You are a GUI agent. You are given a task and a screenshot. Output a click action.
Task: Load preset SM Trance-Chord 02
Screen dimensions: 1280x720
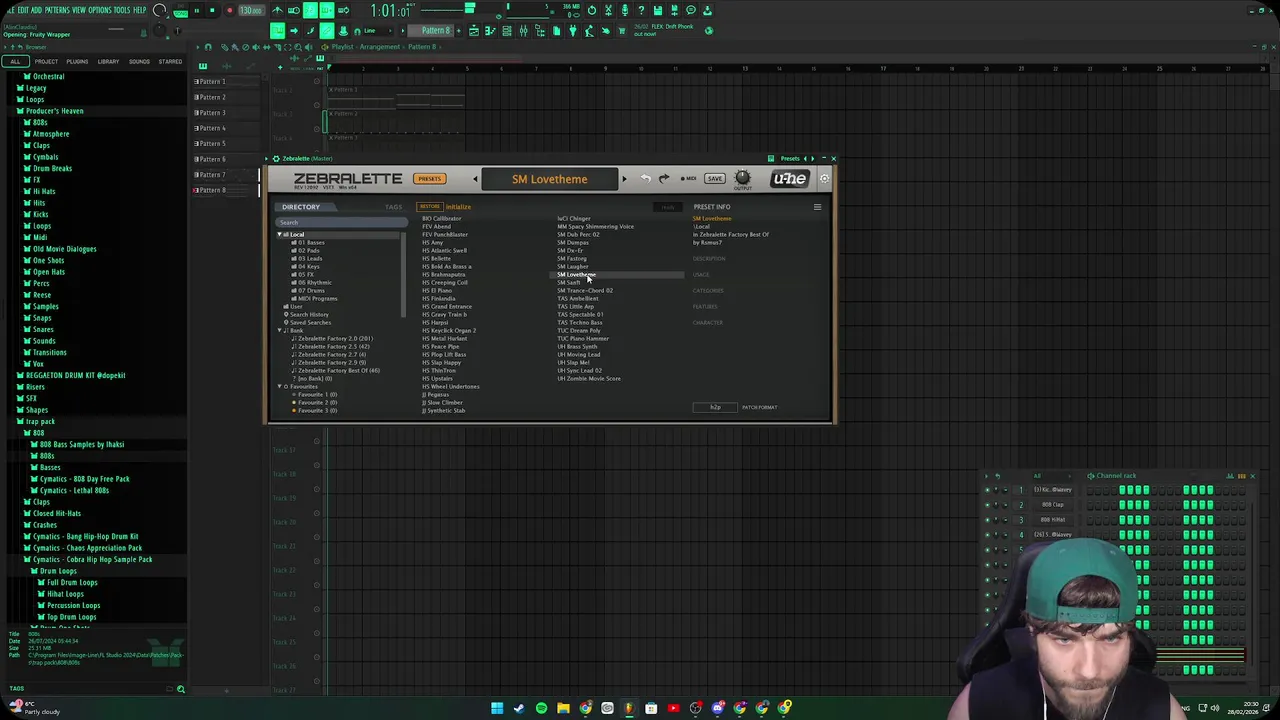585,291
